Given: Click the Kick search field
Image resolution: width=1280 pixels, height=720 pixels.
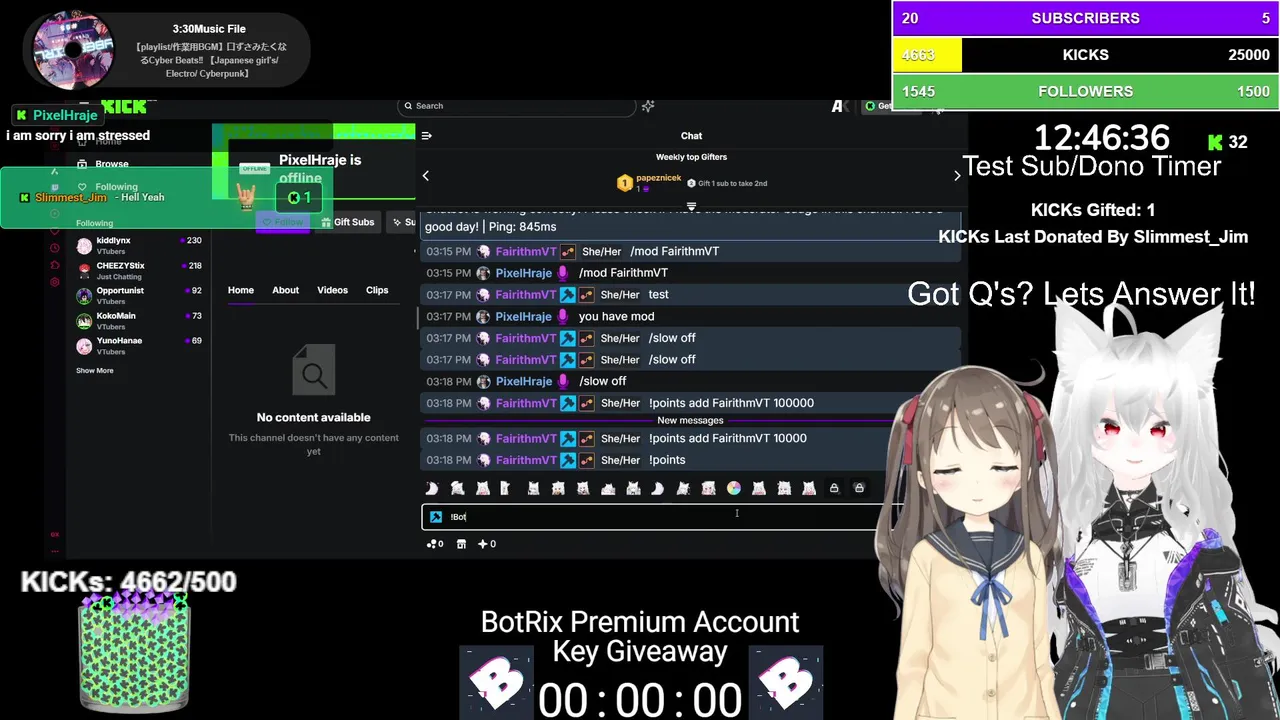Looking at the screenshot, I should [516, 106].
